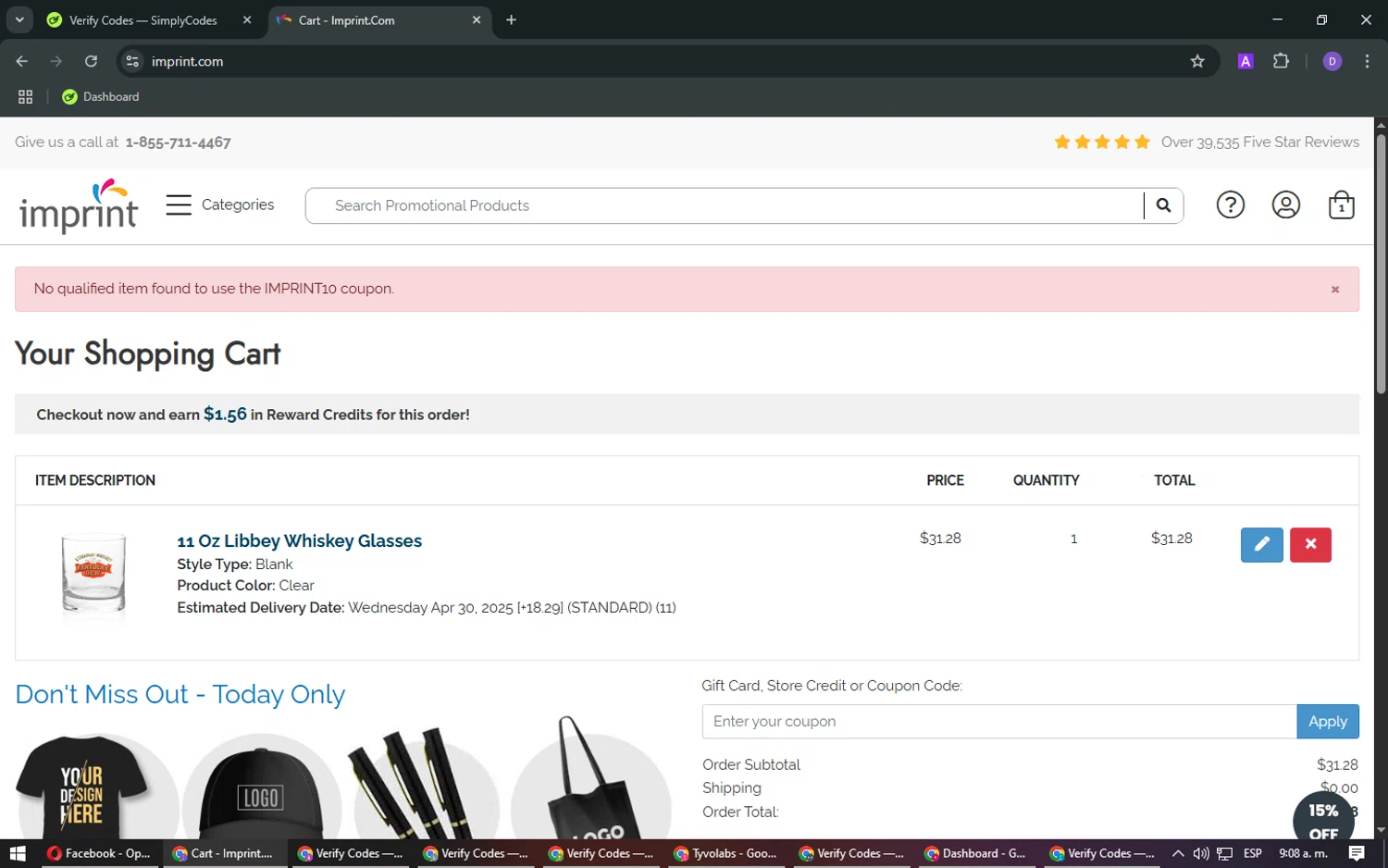Open the Categories hamburger menu

tap(220, 205)
